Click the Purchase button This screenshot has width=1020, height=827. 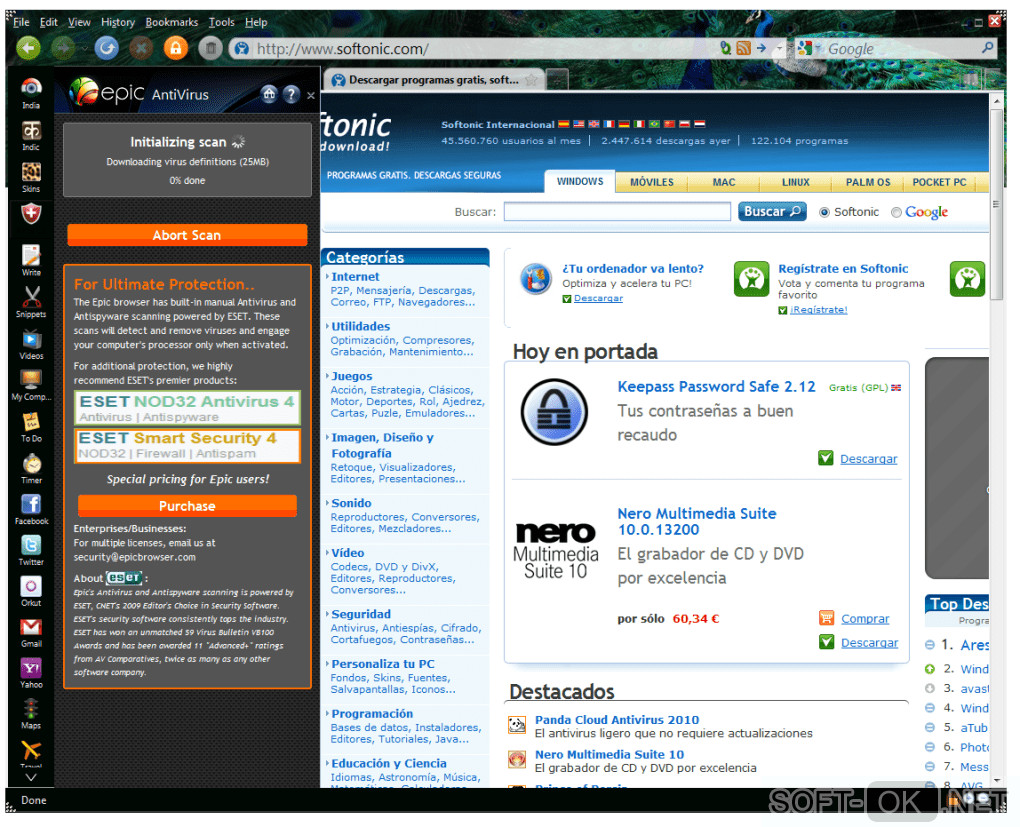click(x=187, y=506)
